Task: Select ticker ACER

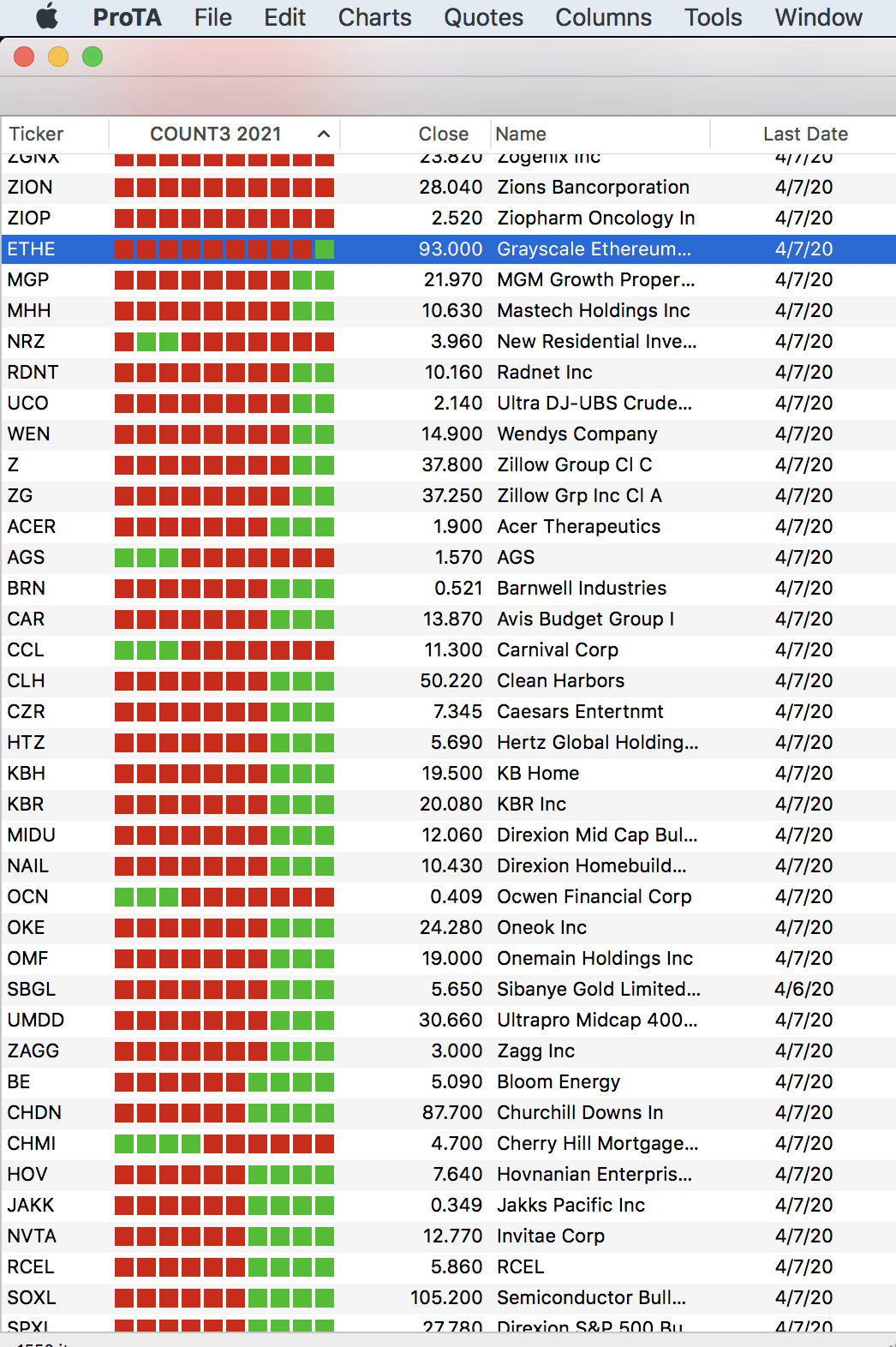Action: (x=32, y=527)
